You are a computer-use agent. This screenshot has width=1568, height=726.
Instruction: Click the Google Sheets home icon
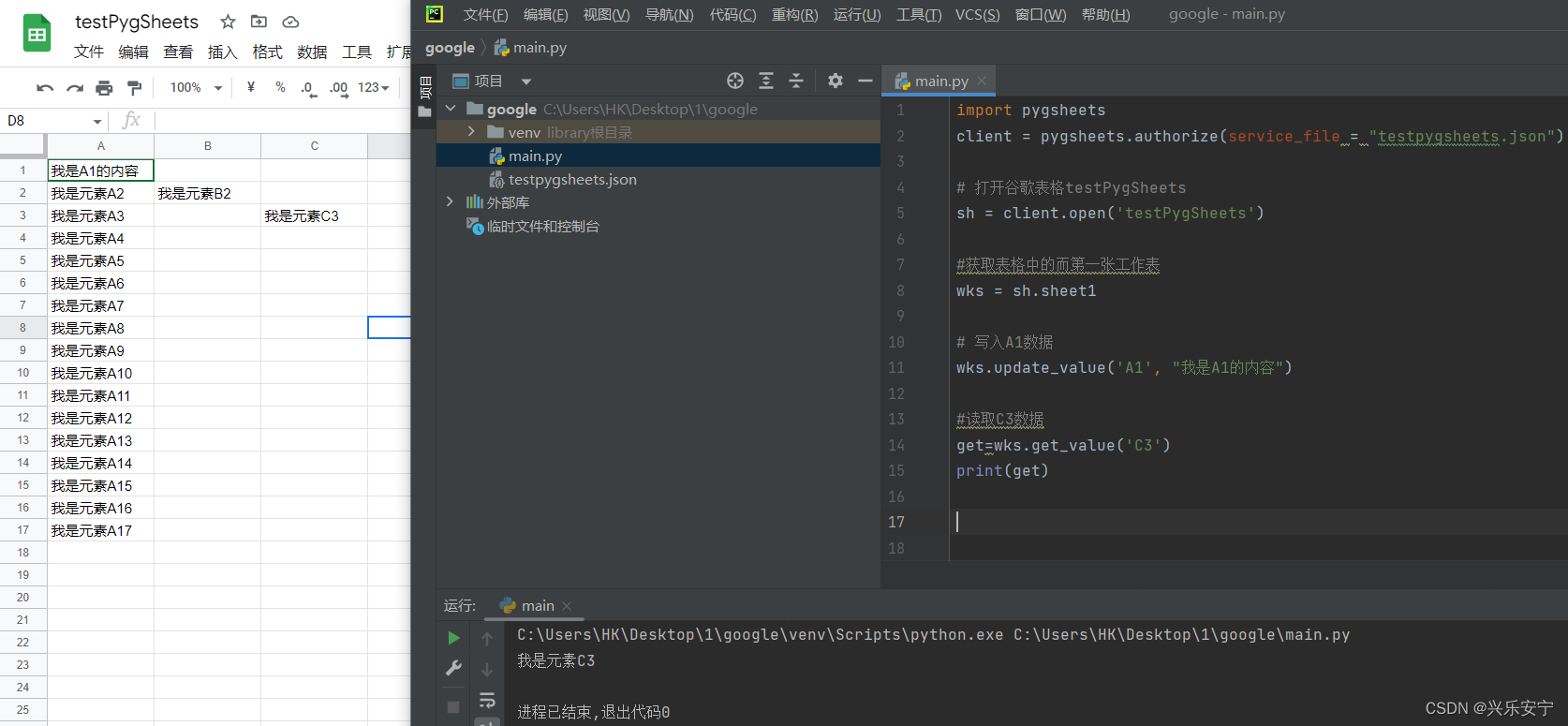tap(37, 34)
